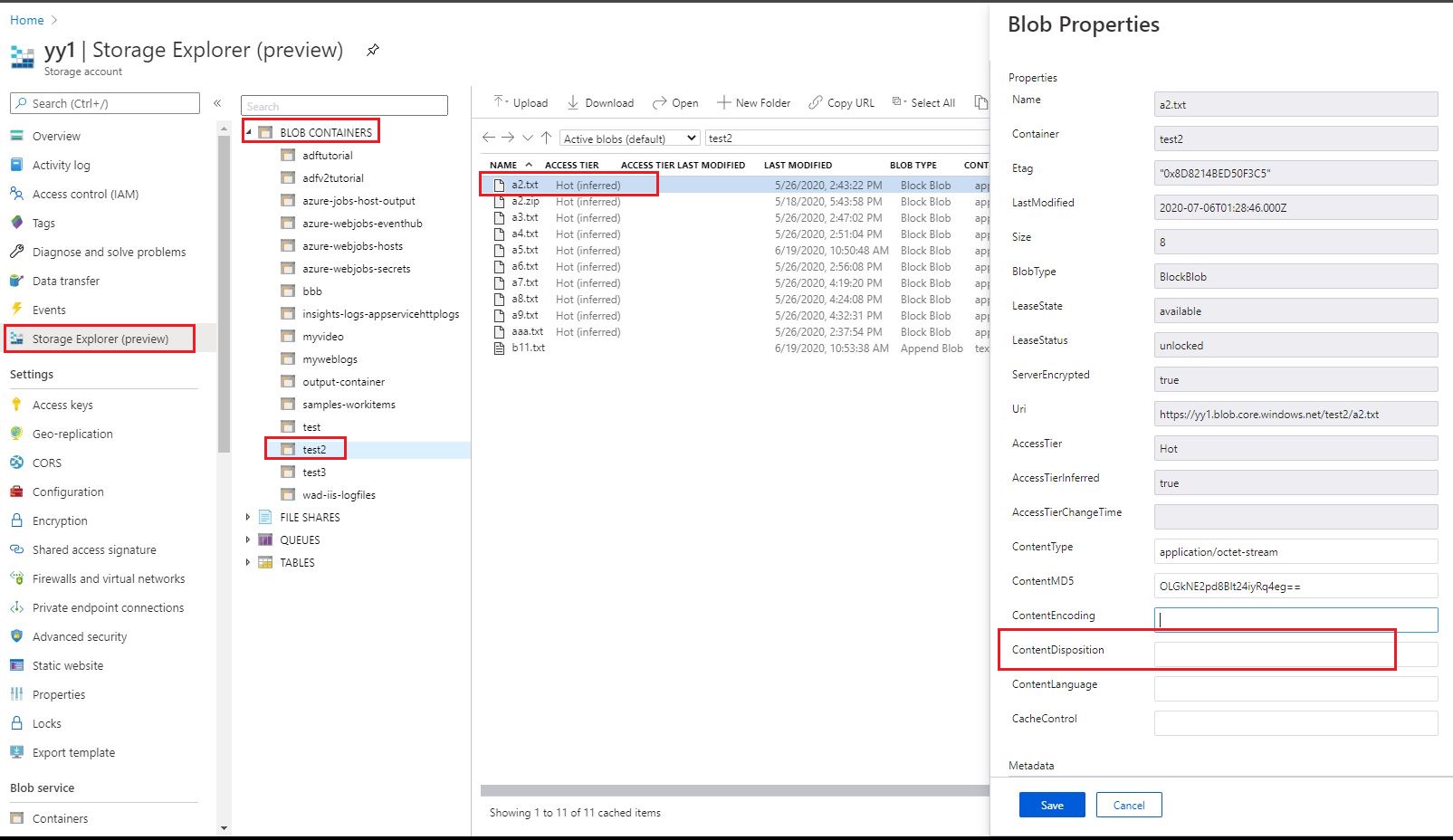Screen dimensions: 1453x840
Task: Open the Export template page
Action: click(x=73, y=752)
